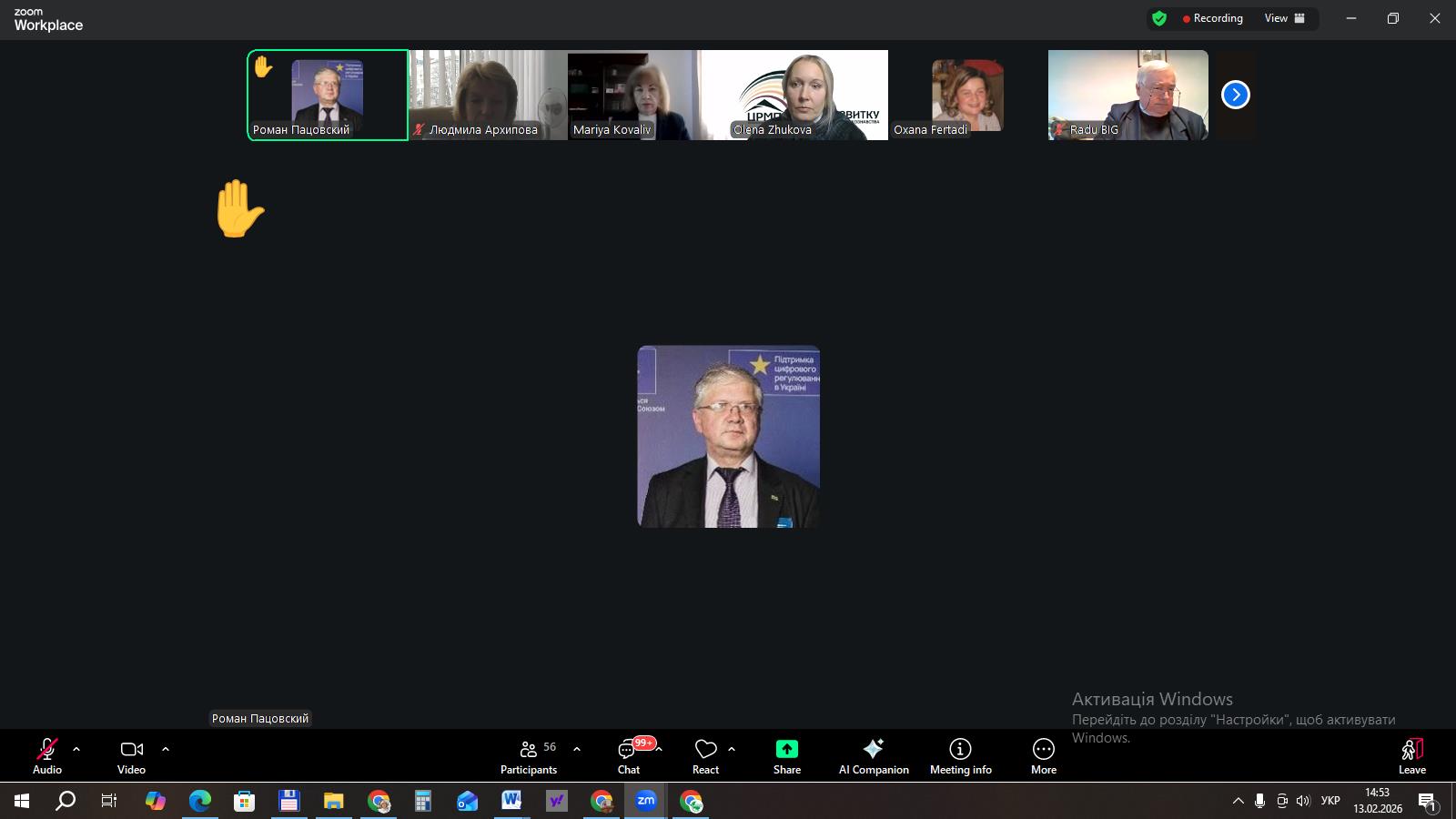Unmute the microphone with Audio button
This screenshot has width=1456, height=819.
(x=47, y=755)
